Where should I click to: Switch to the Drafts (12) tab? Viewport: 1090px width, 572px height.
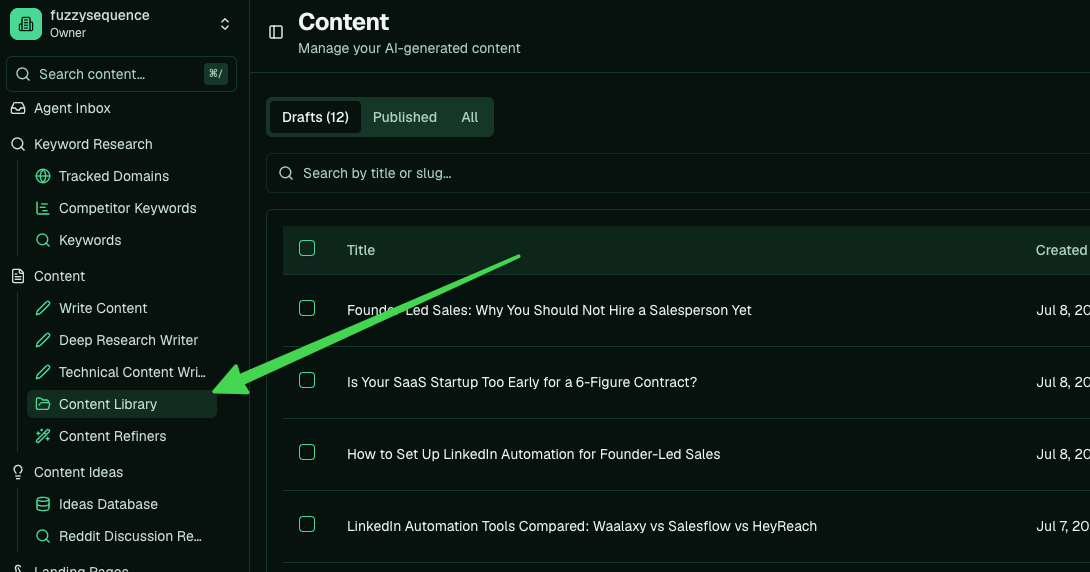pyautogui.click(x=315, y=117)
